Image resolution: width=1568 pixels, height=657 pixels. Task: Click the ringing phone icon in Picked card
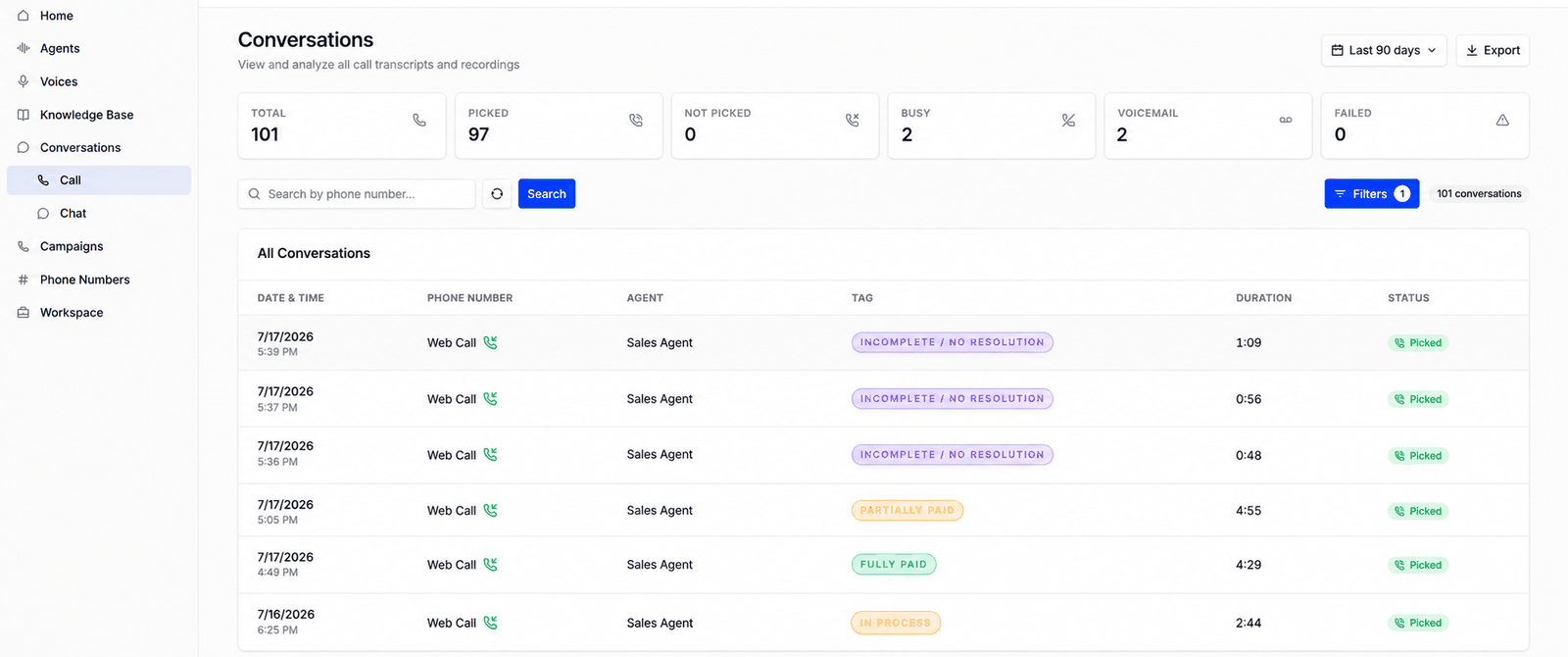636,120
